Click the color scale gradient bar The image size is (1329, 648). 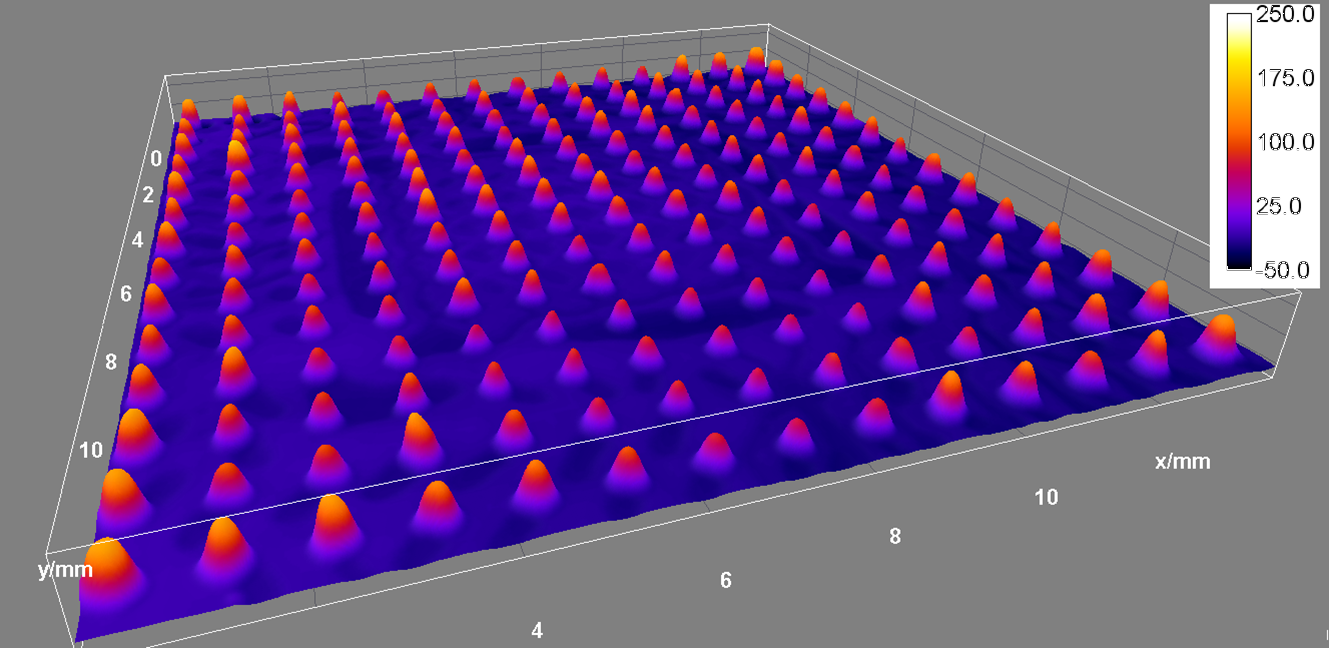coord(1239,141)
